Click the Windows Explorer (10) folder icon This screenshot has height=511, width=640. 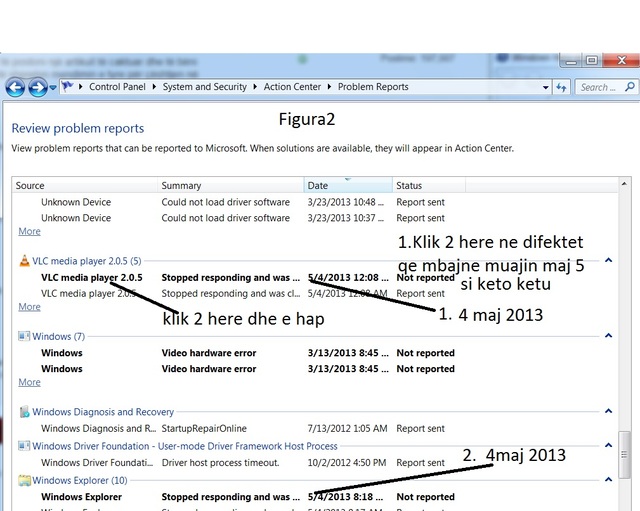[24, 480]
